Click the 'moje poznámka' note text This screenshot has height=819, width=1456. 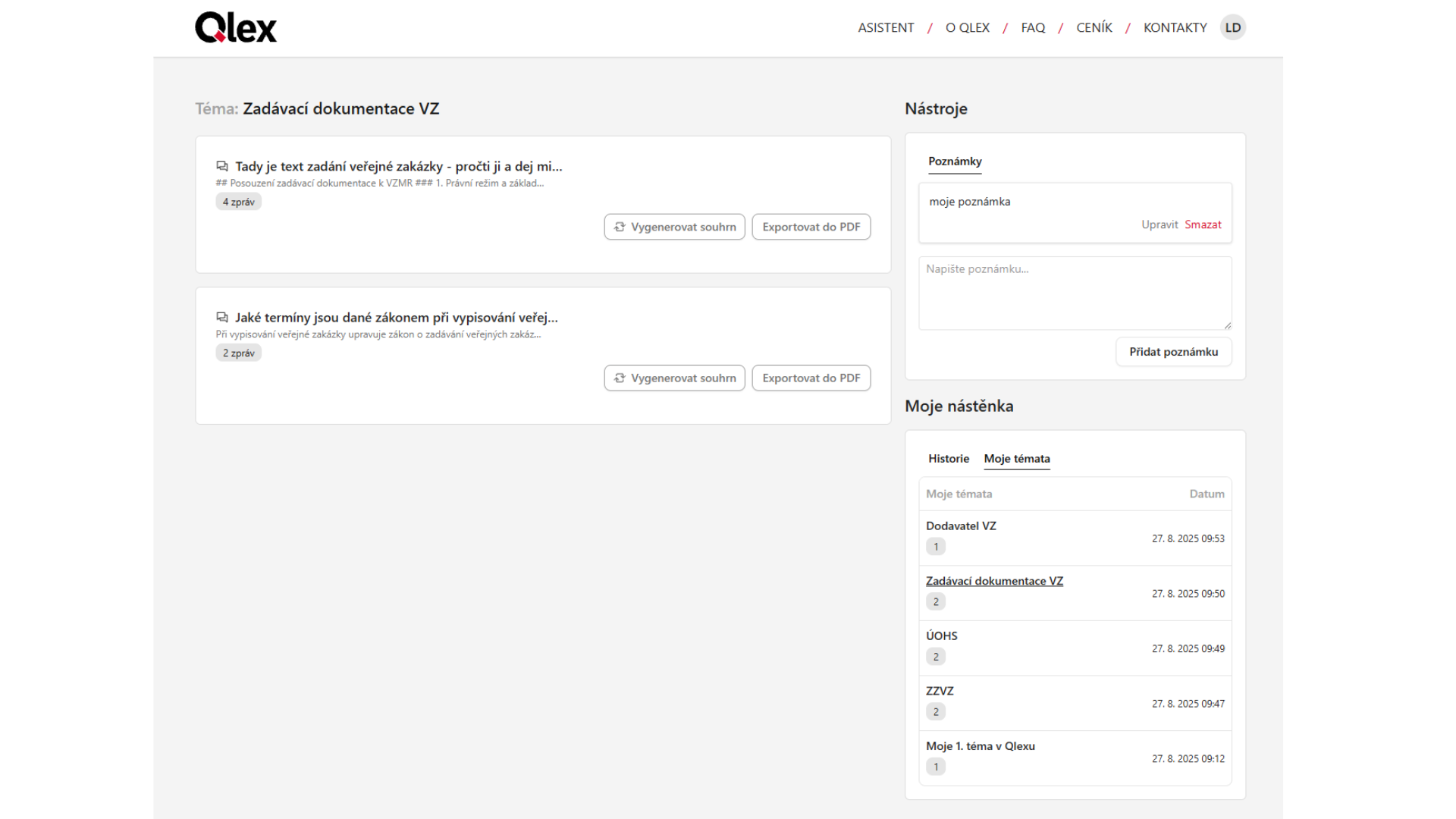(x=970, y=202)
